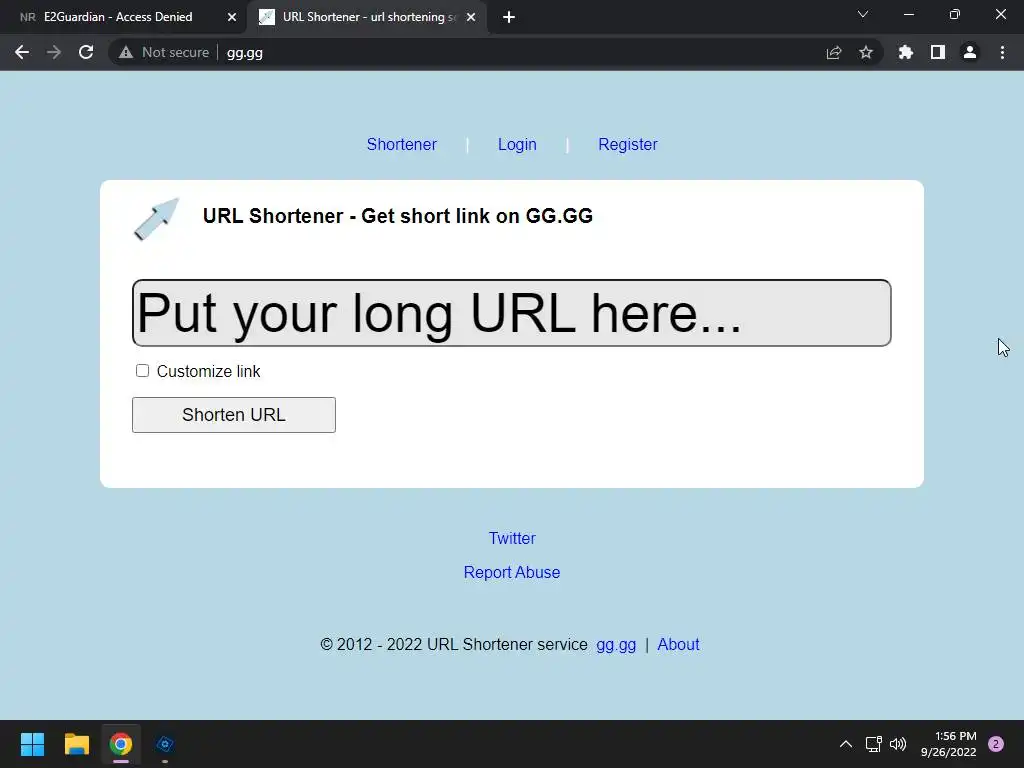Open the Twitter link
The width and height of the screenshot is (1024, 768).
pos(512,538)
